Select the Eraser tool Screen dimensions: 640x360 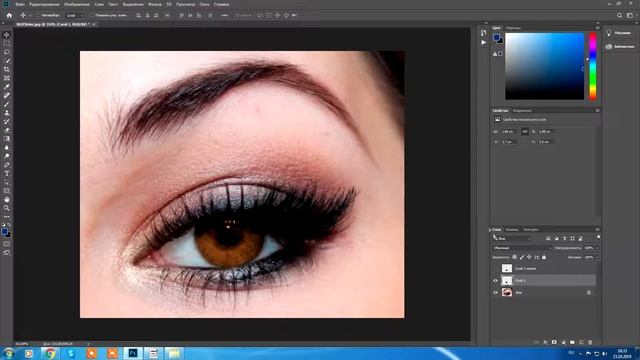point(7,130)
